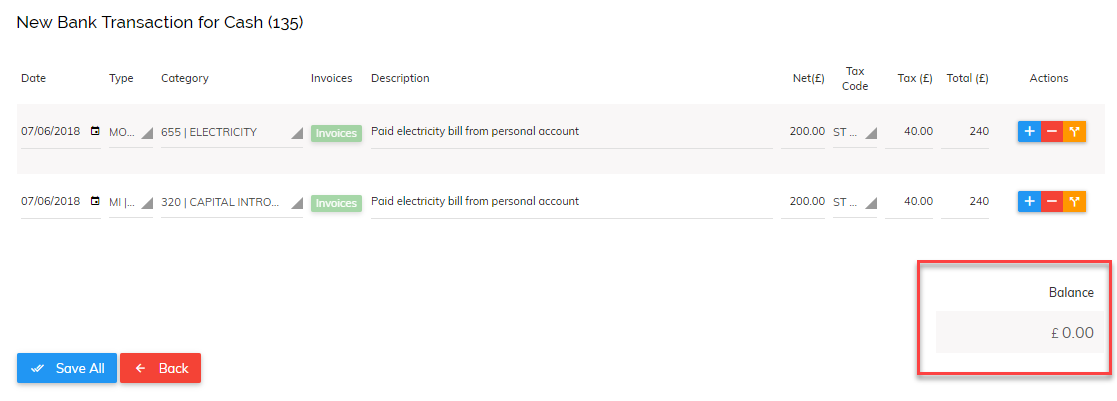Viewport: 1117px width, 401px height.
Task: Click the blue plus icon in second row
Action: coord(1029,202)
